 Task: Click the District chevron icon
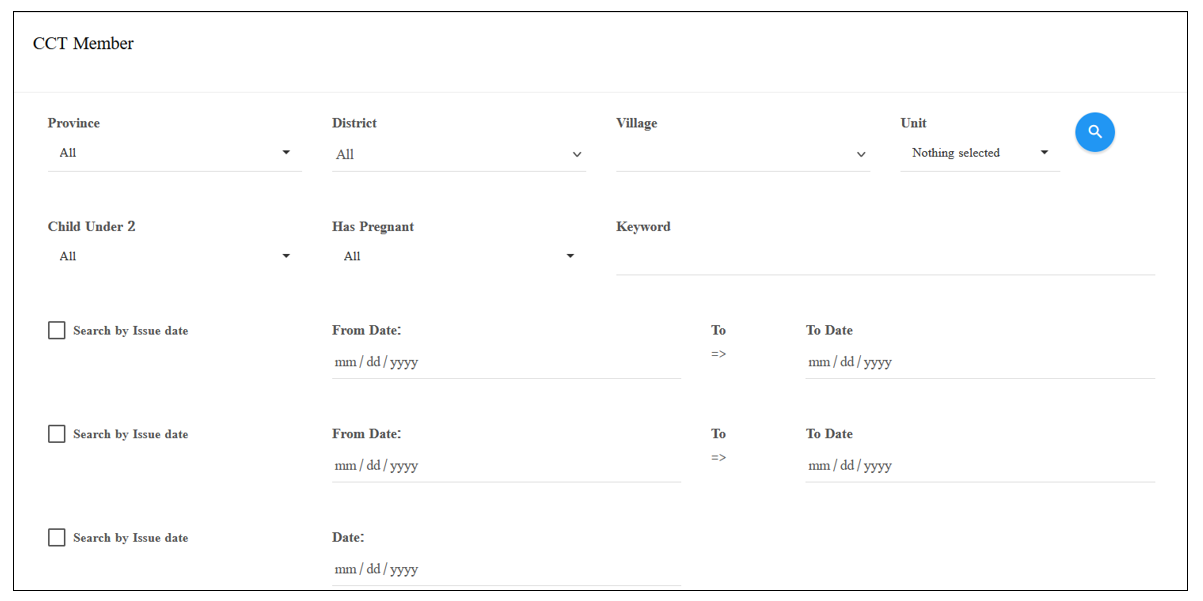pos(577,155)
